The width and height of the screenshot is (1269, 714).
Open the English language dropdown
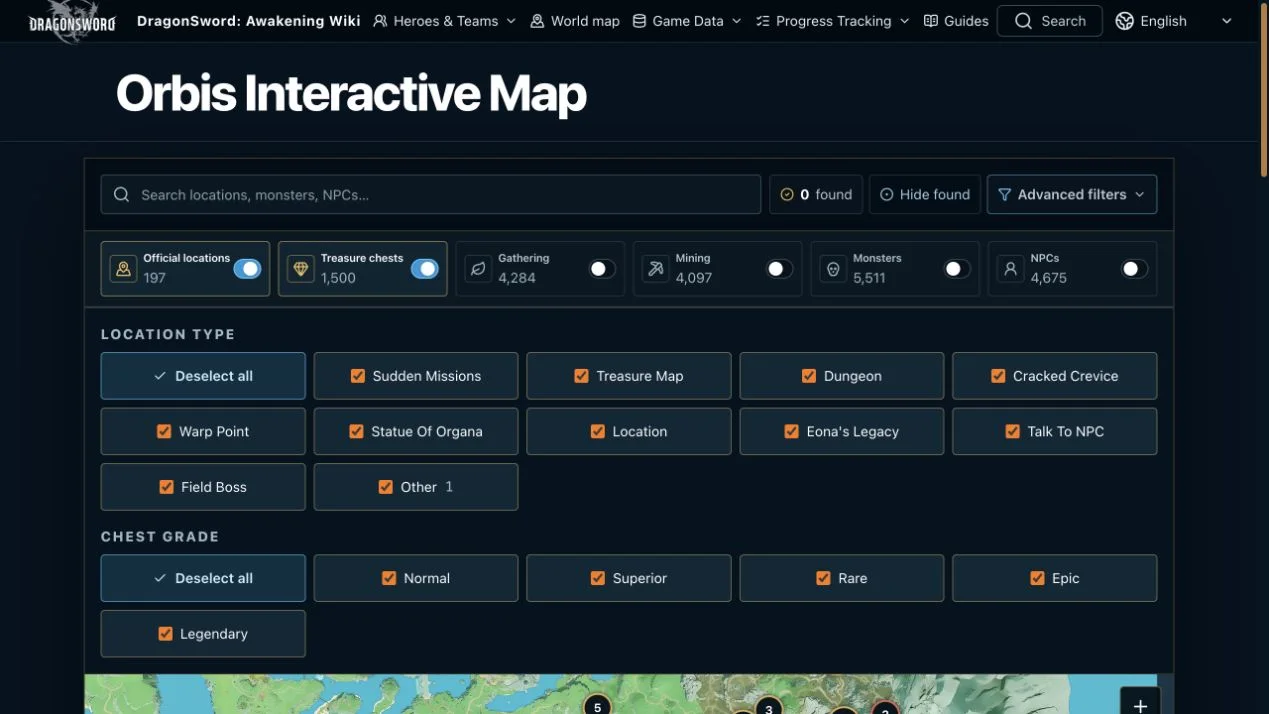[1175, 21]
